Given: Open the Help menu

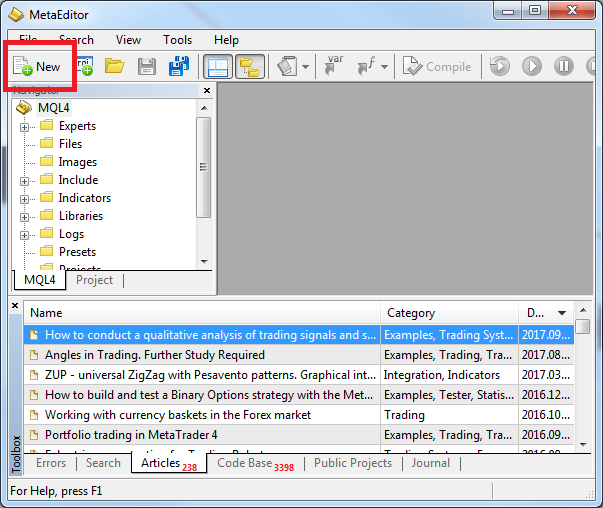Looking at the screenshot, I should (226, 40).
